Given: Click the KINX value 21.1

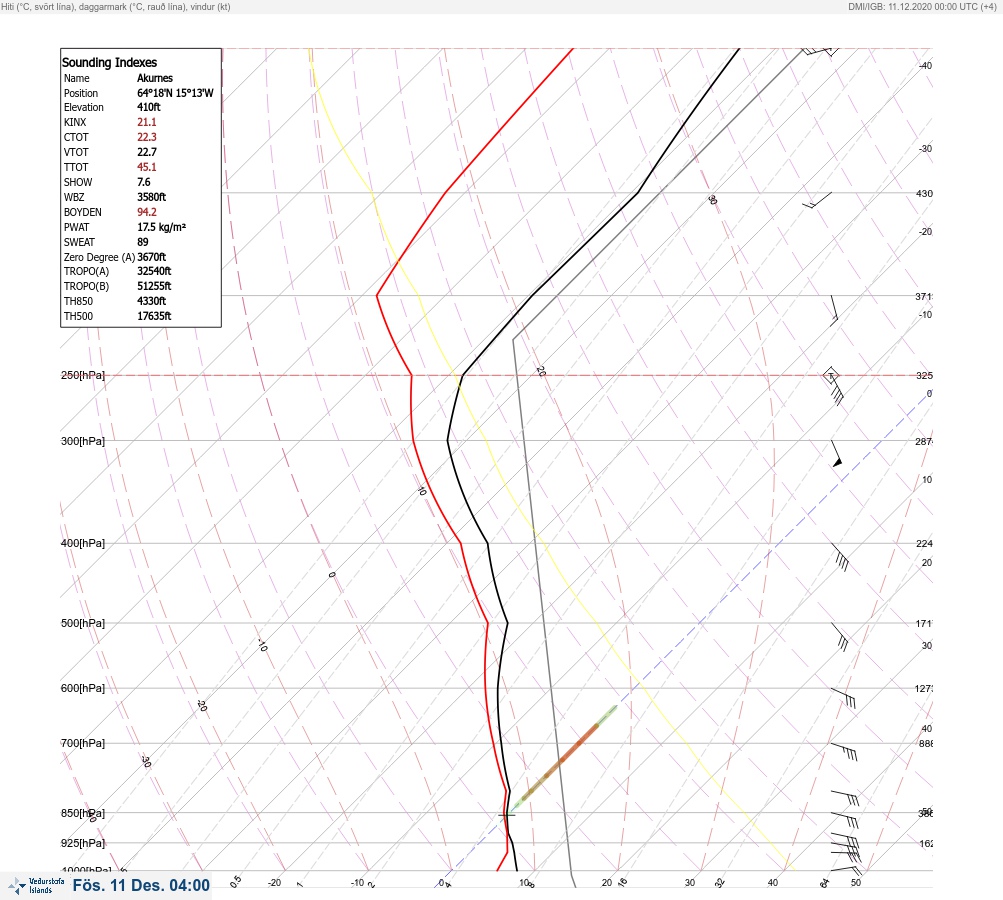Looking at the screenshot, I should 146,122.
